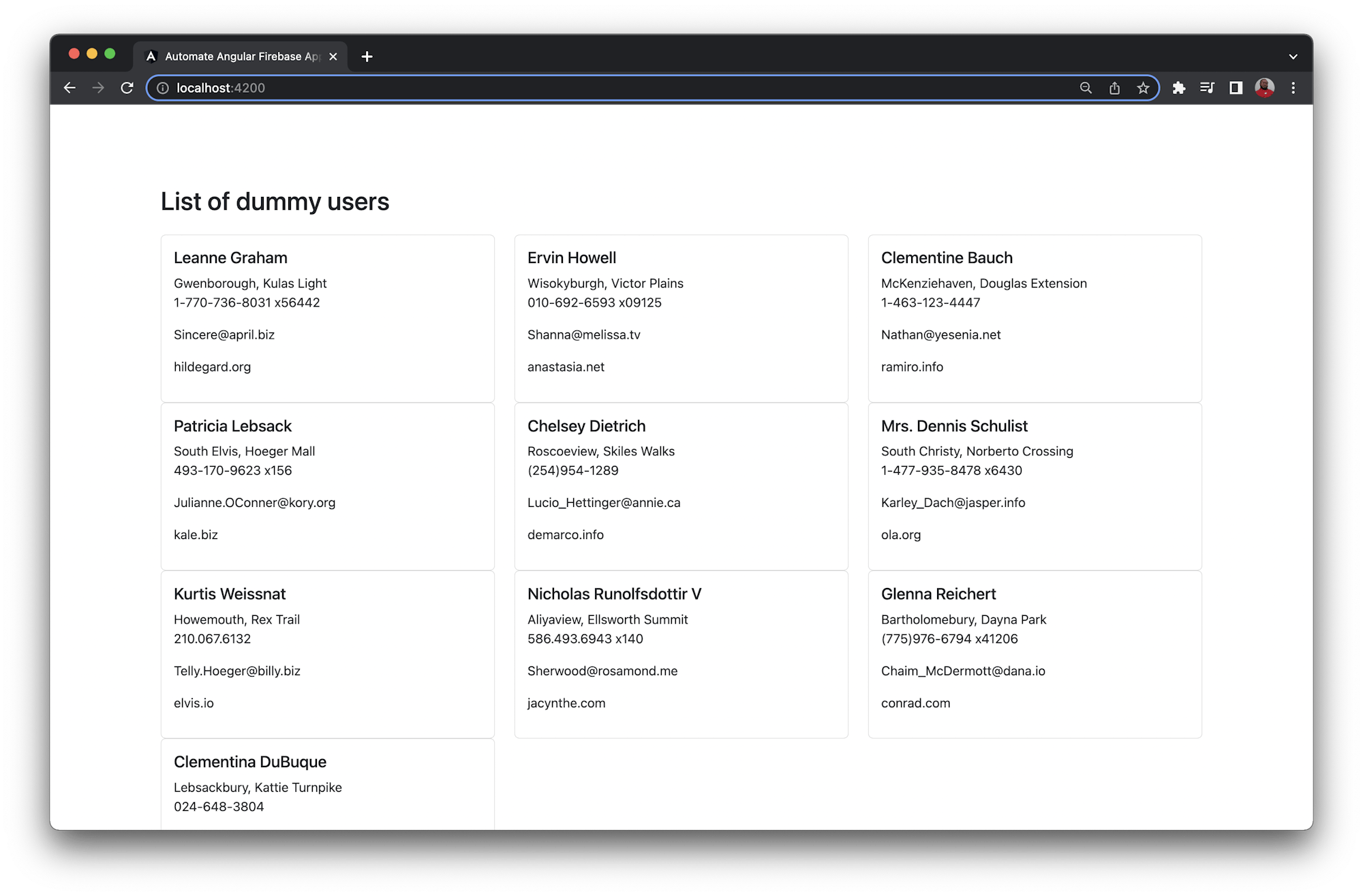Viewport: 1363px width, 896px height.
Task: Click the site information icon in address bar
Action: (x=164, y=88)
